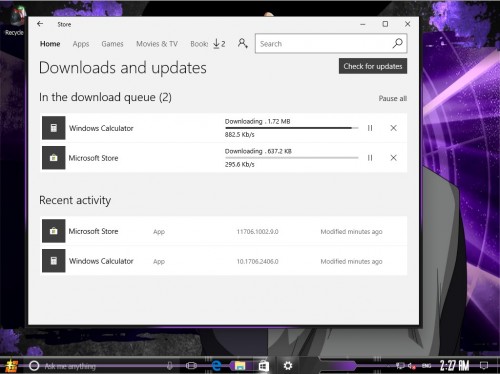The height and width of the screenshot is (374, 500).
Task: Open the Apps tab
Action: [x=81, y=44]
